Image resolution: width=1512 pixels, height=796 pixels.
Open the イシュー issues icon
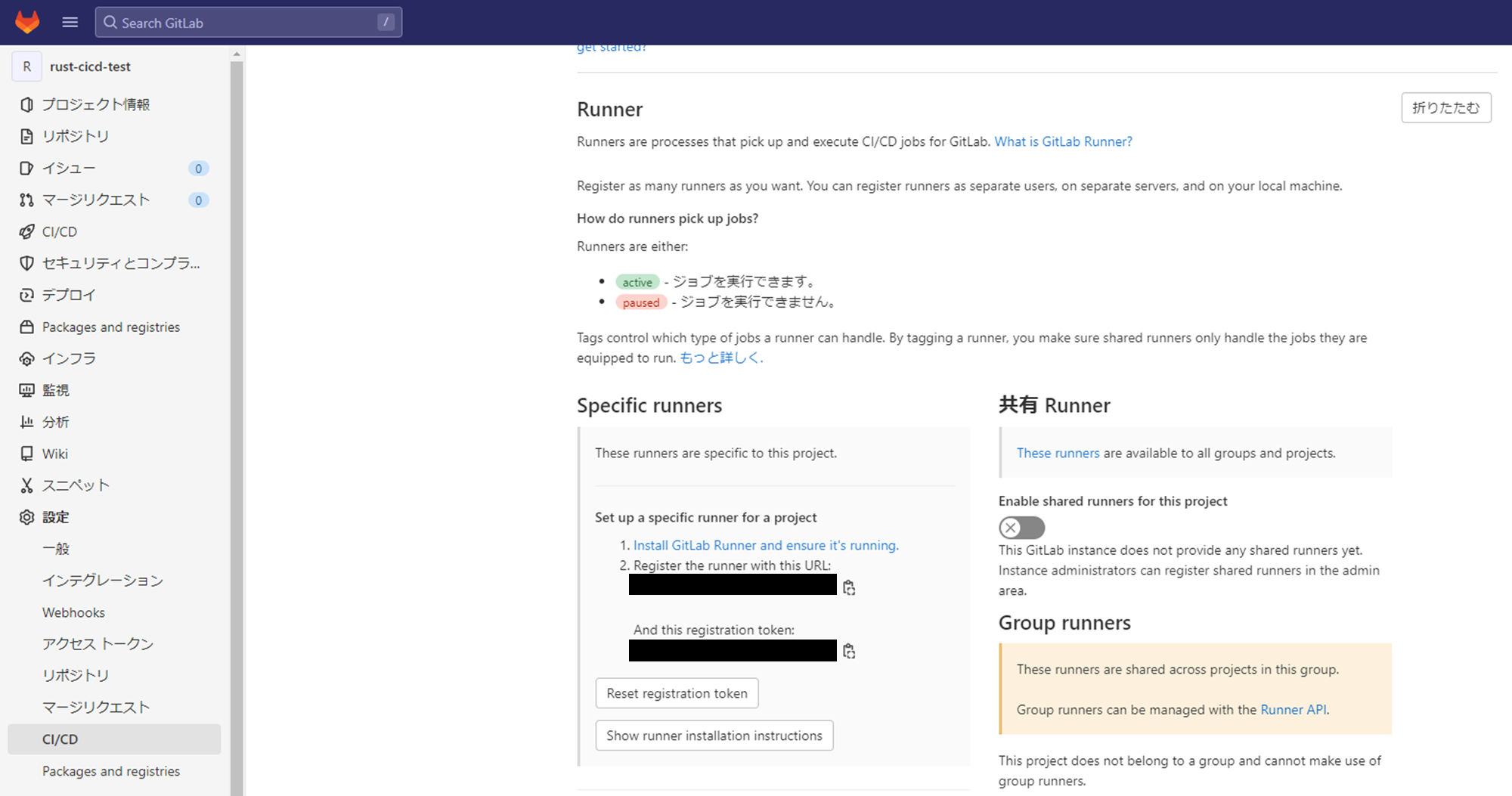point(27,168)
